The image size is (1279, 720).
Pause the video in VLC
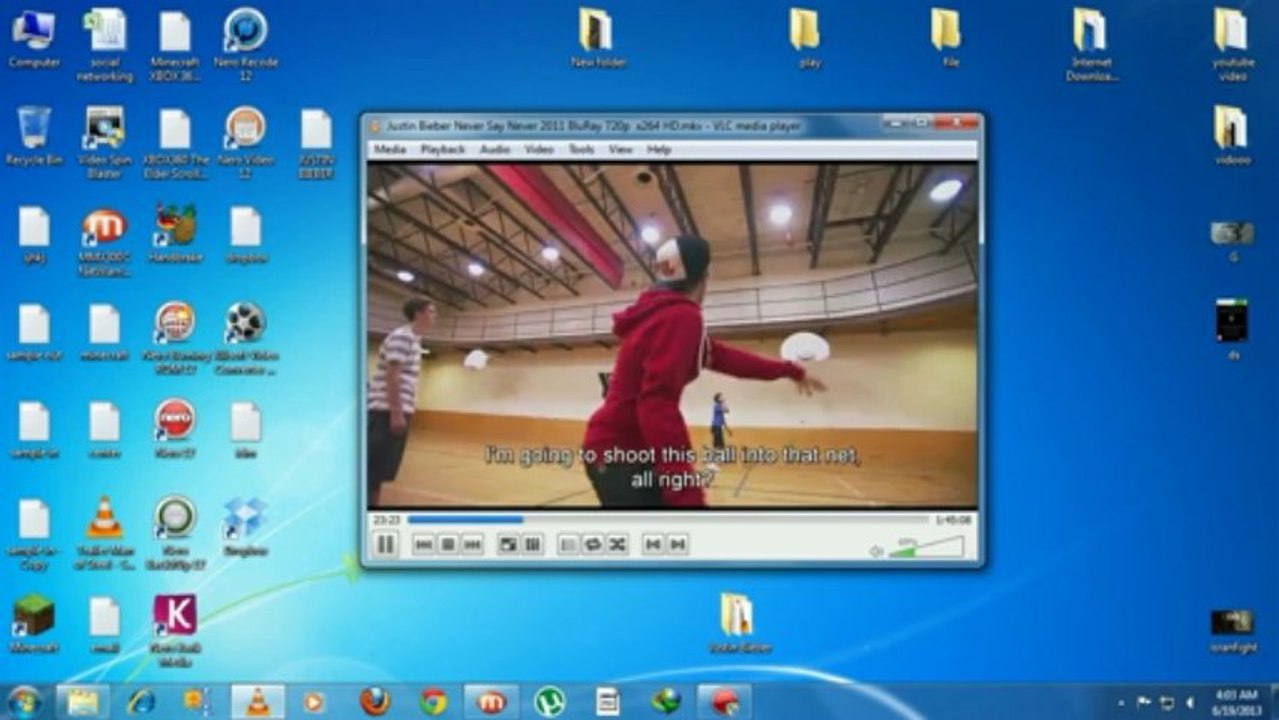coord(385,545)
